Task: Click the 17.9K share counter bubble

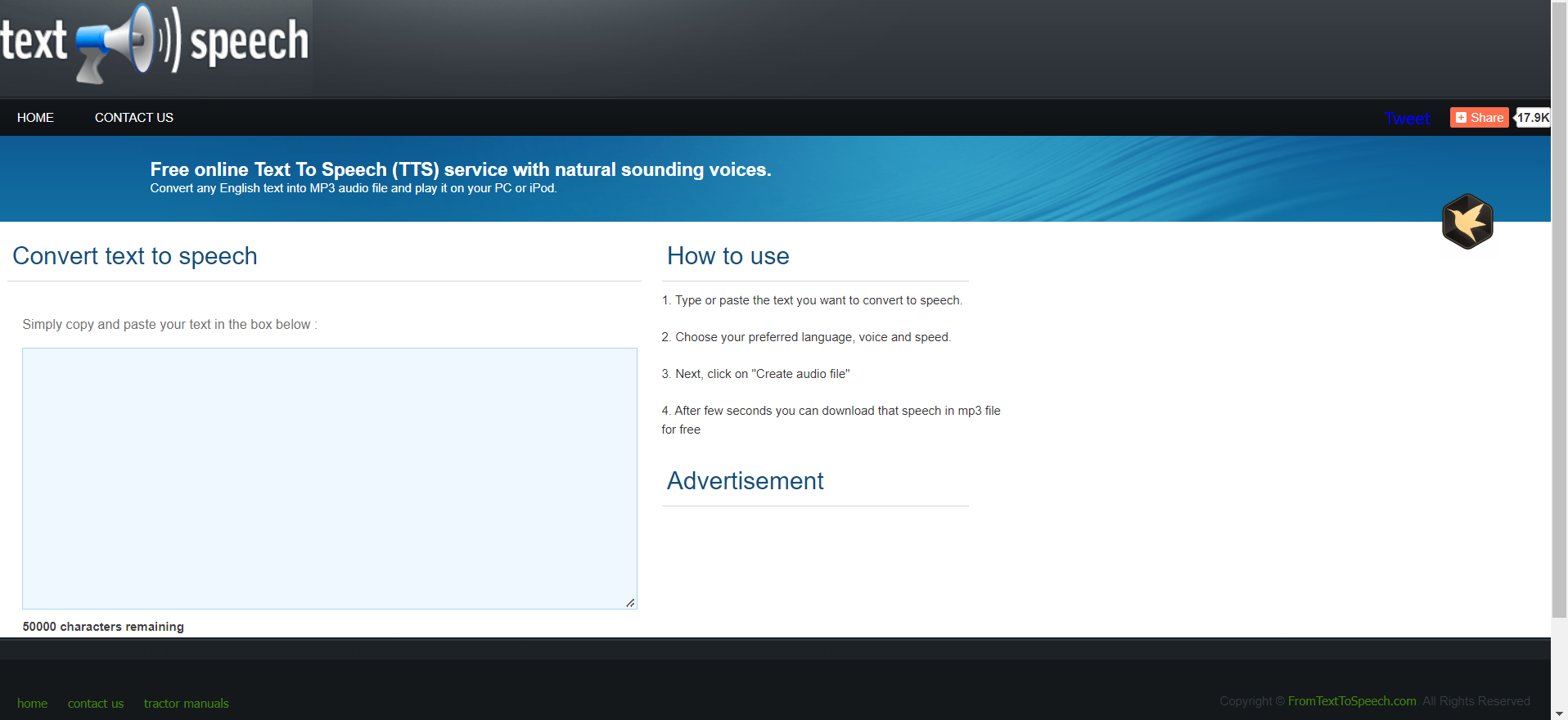Action: click(x=1533, y=118)
